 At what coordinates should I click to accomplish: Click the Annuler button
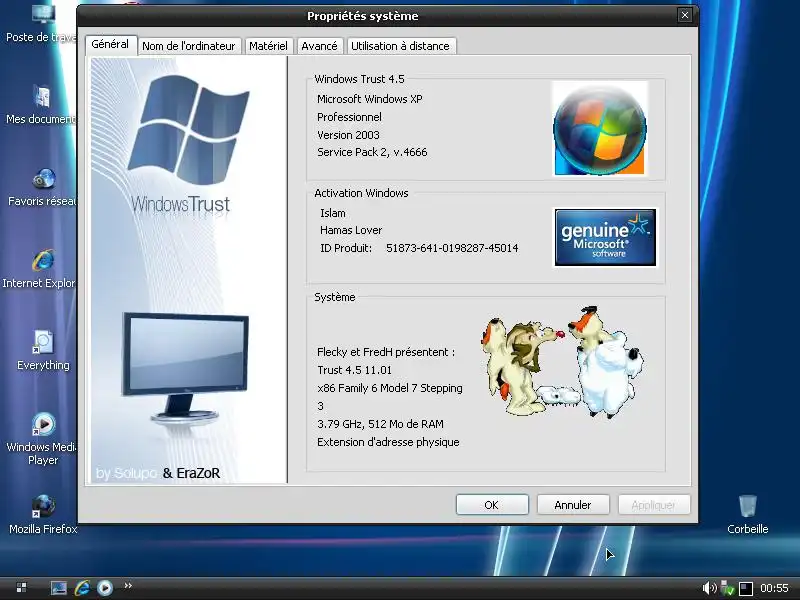click(573, 505)
